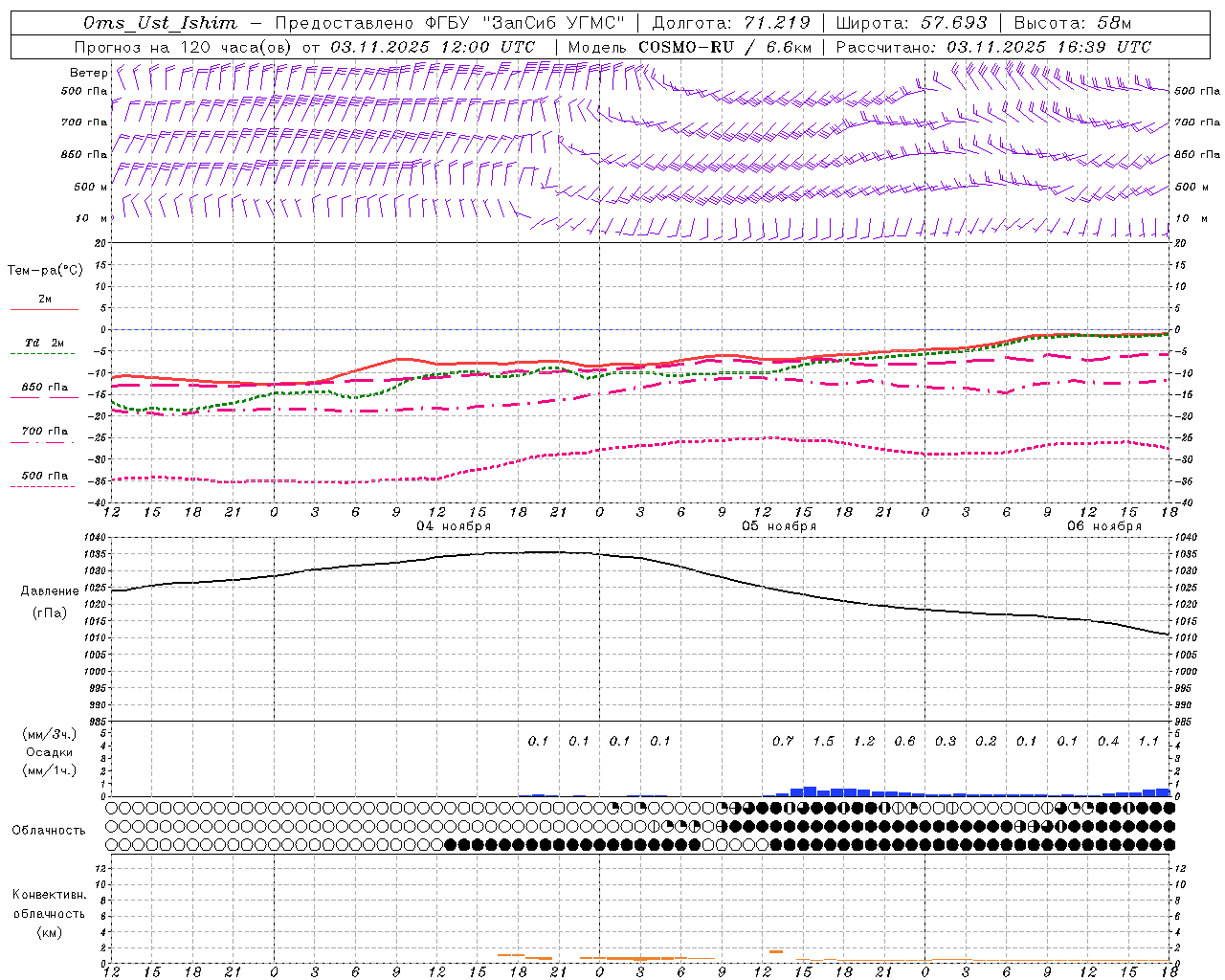Click the pink dotted sample under 500 гПа legend

pyautogui.click(x=44, y=486)
